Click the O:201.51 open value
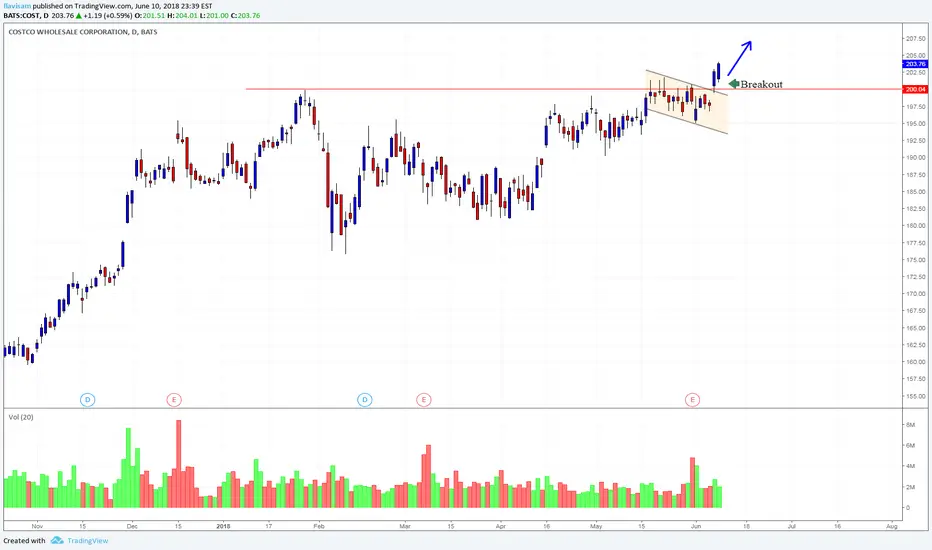 [x=150, y=15]
